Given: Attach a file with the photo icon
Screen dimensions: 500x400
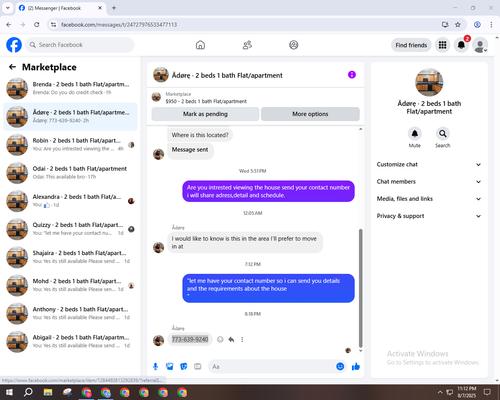Looking at the screenshot, I should 170,367.
